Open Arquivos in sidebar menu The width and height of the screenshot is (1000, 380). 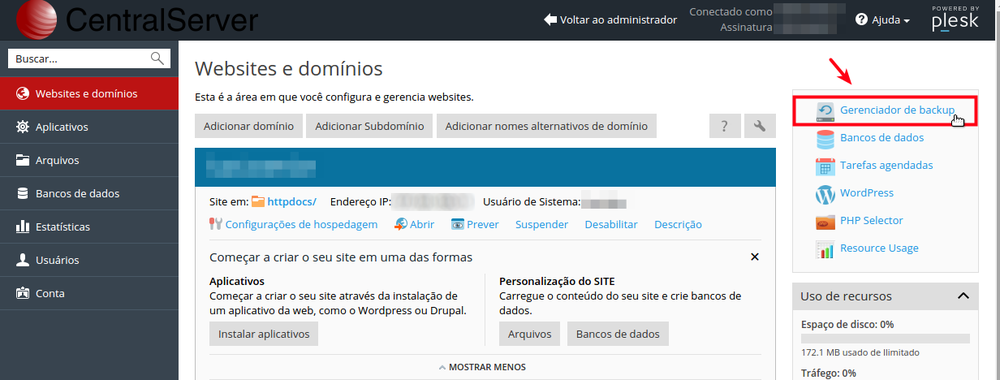[x=89, y=160]
